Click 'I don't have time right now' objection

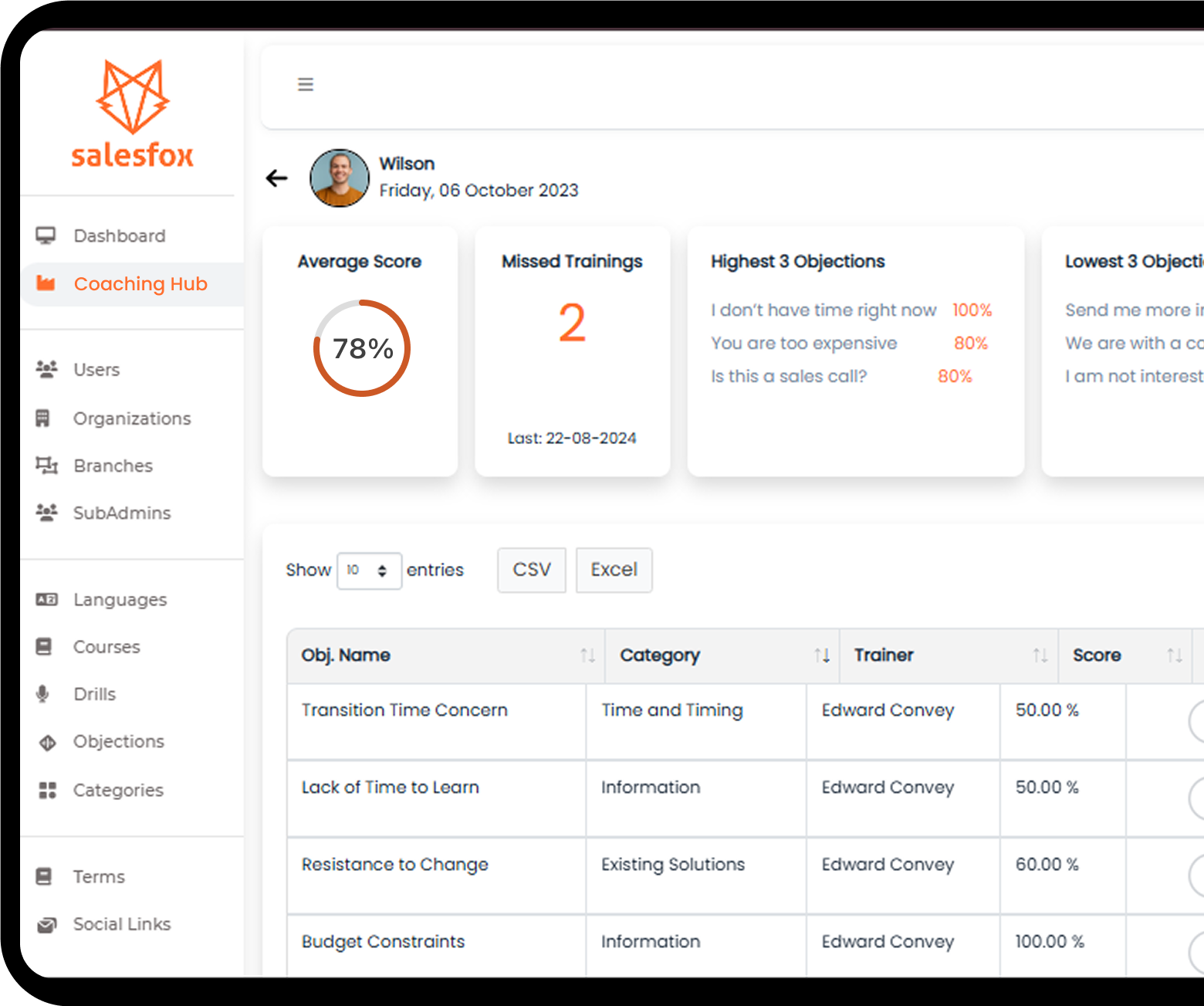[x=824, y=310]
